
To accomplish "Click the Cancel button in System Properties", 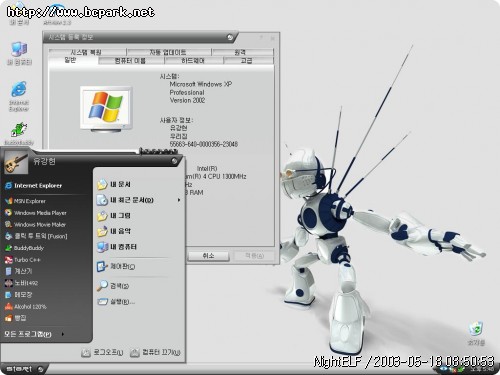I will click(209, 256).
